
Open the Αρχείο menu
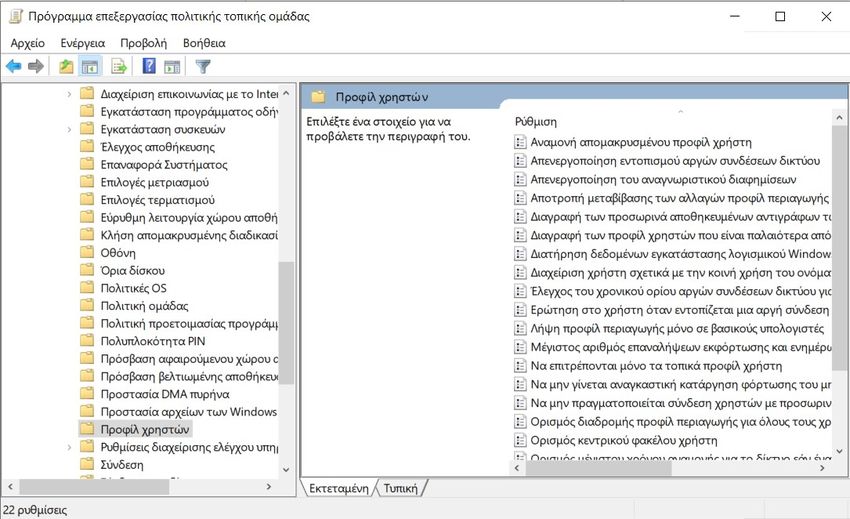pos(28,43)
